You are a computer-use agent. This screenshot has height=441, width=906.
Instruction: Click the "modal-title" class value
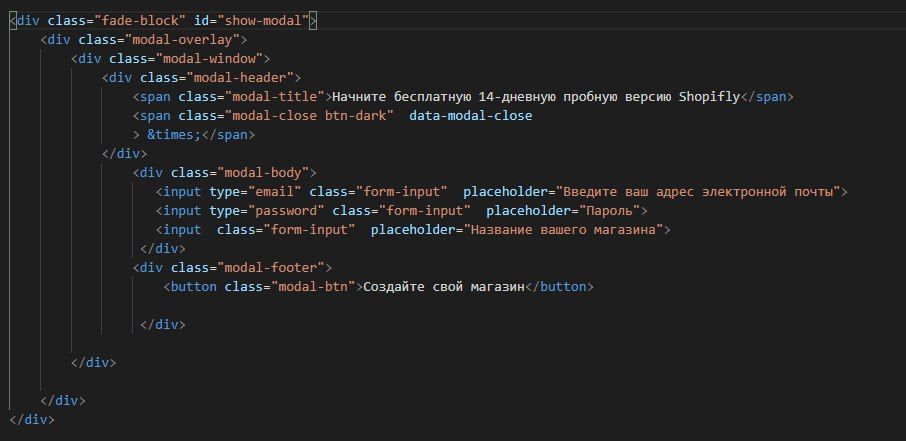274,97
